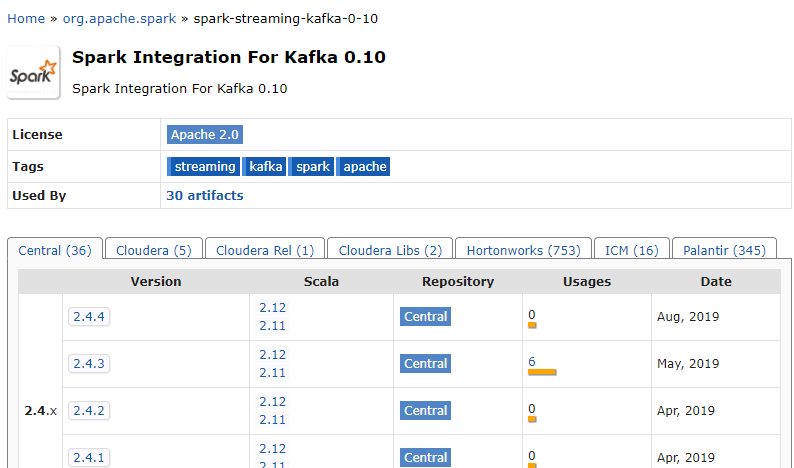Select Scala 2.12 for version 2.4.2
The width and height of the screenshot is (794, 468).
click(272, 402)
